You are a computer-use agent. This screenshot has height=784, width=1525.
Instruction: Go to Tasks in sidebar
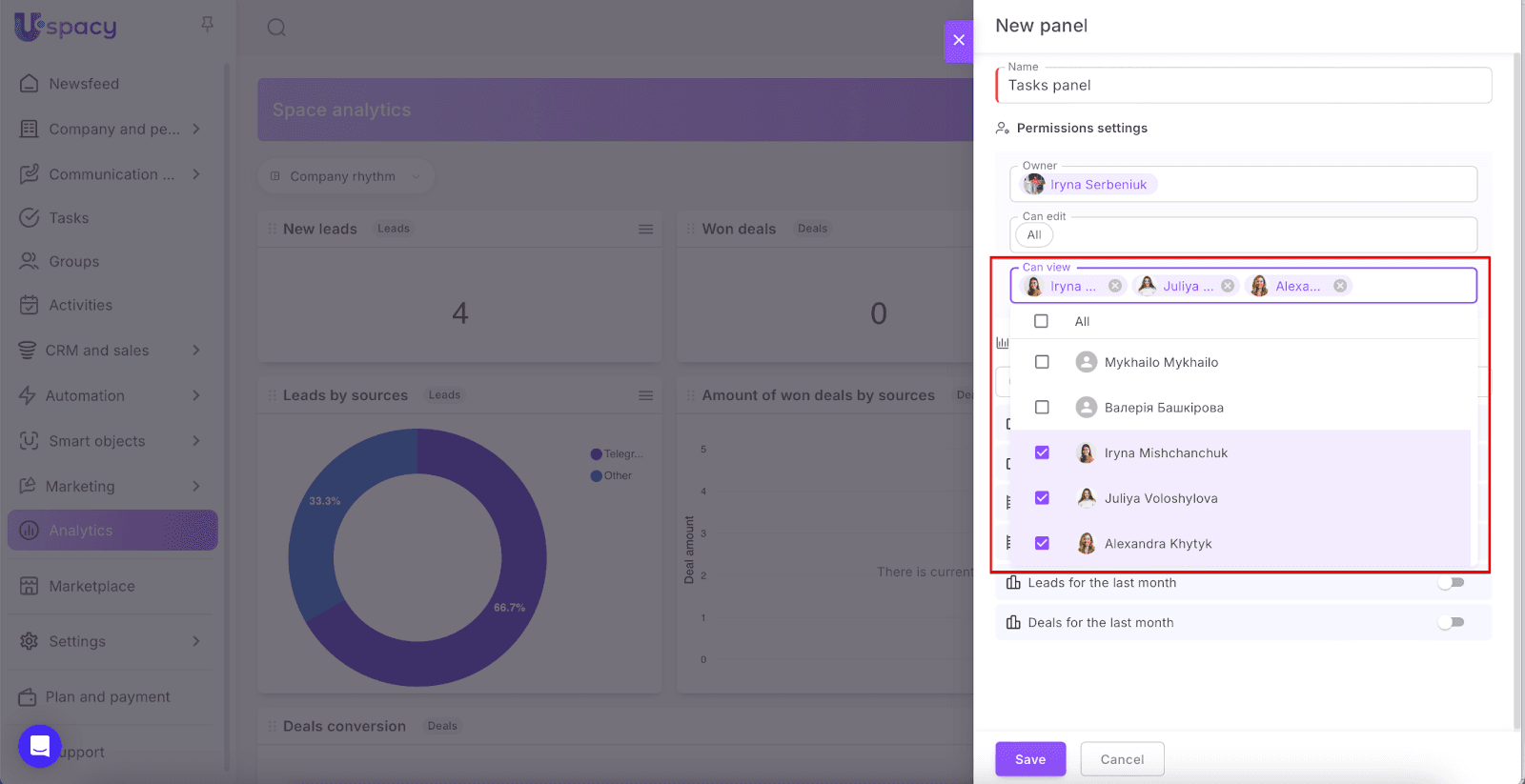(69, 218)
